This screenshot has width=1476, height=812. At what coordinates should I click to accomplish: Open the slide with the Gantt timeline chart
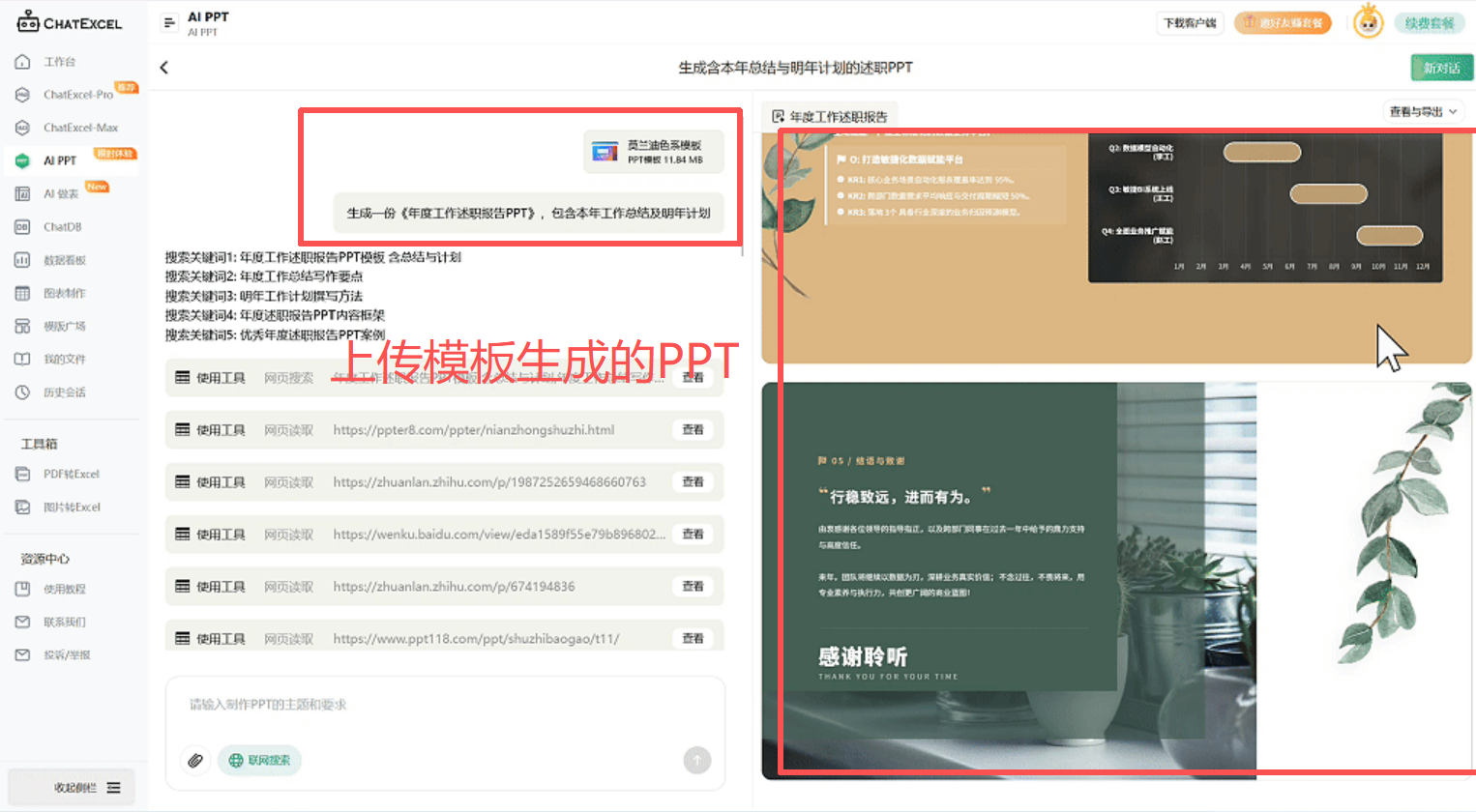[1116, 247]
